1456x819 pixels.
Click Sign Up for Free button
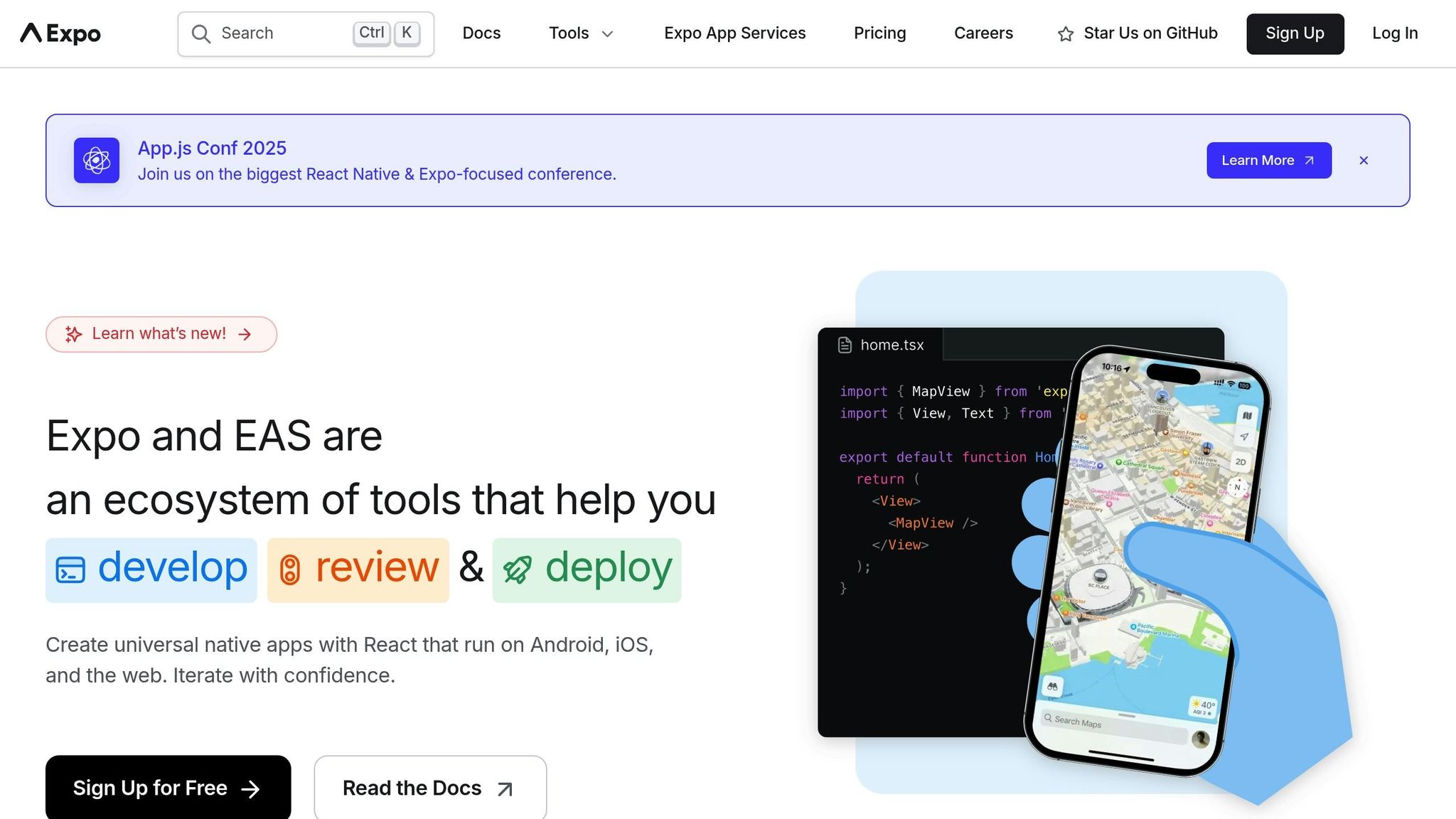pos(168,788)
